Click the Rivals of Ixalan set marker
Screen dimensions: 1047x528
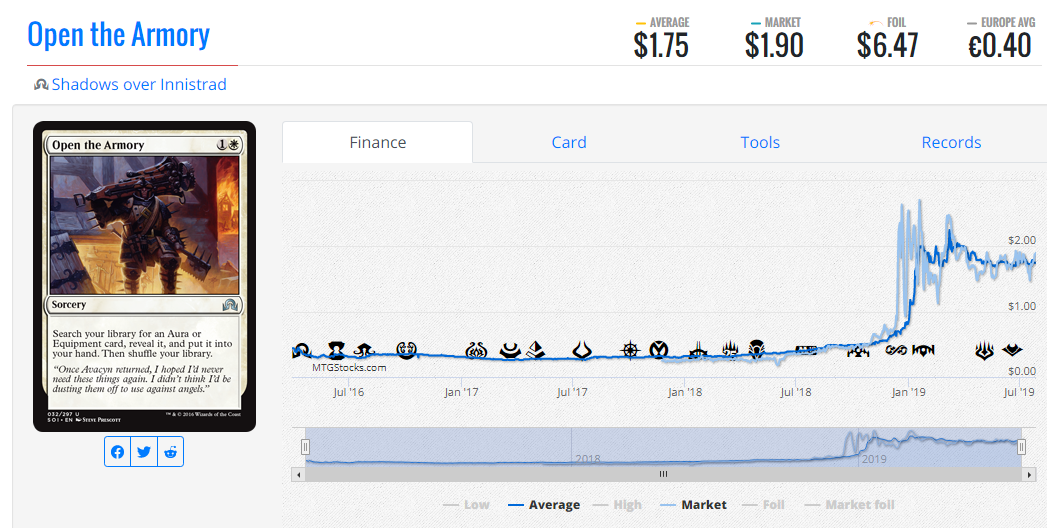pos(698,350)
